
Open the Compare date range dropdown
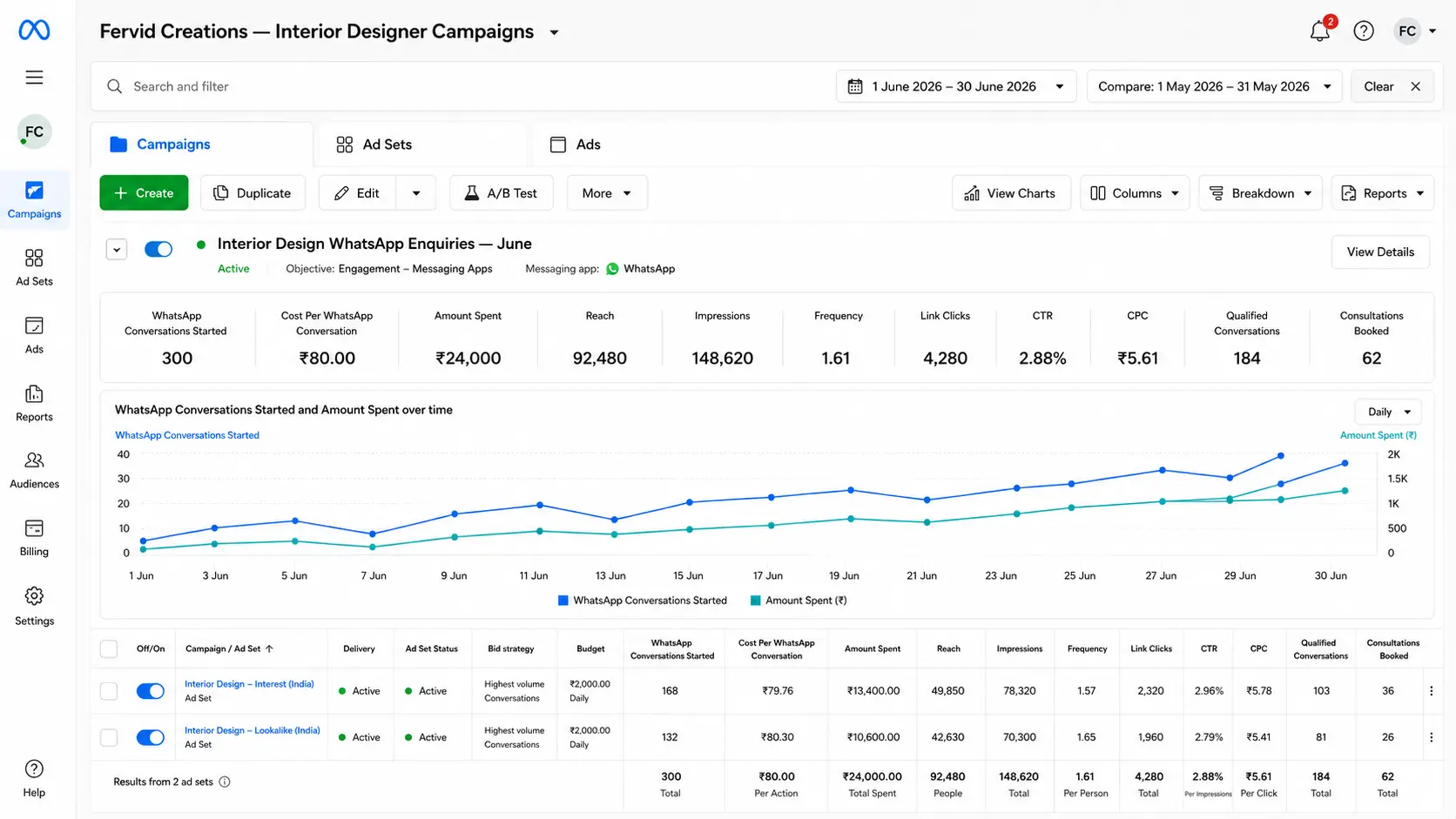[1214, 86]
